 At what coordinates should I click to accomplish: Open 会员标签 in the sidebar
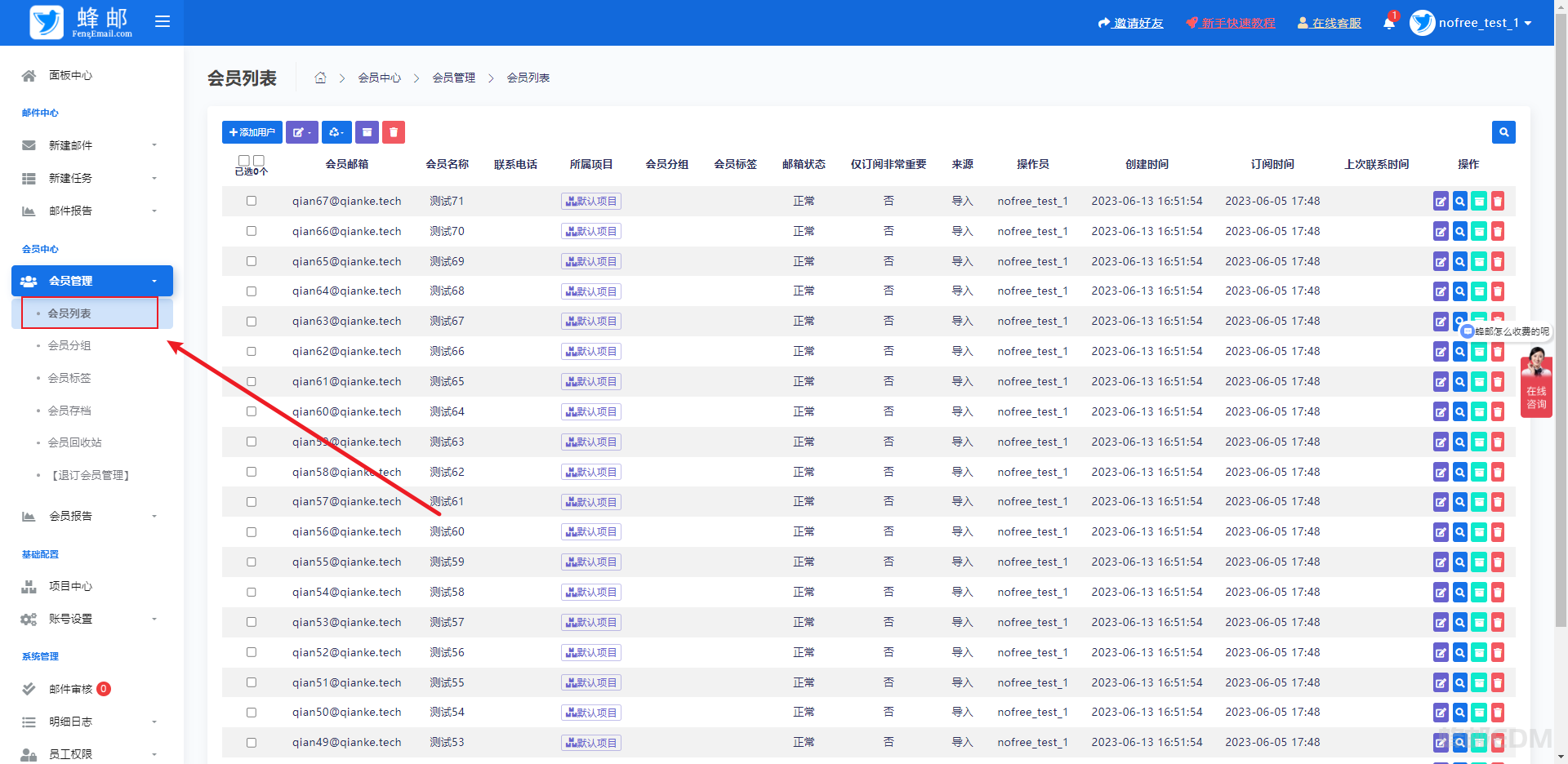click(x=69, y=378)
